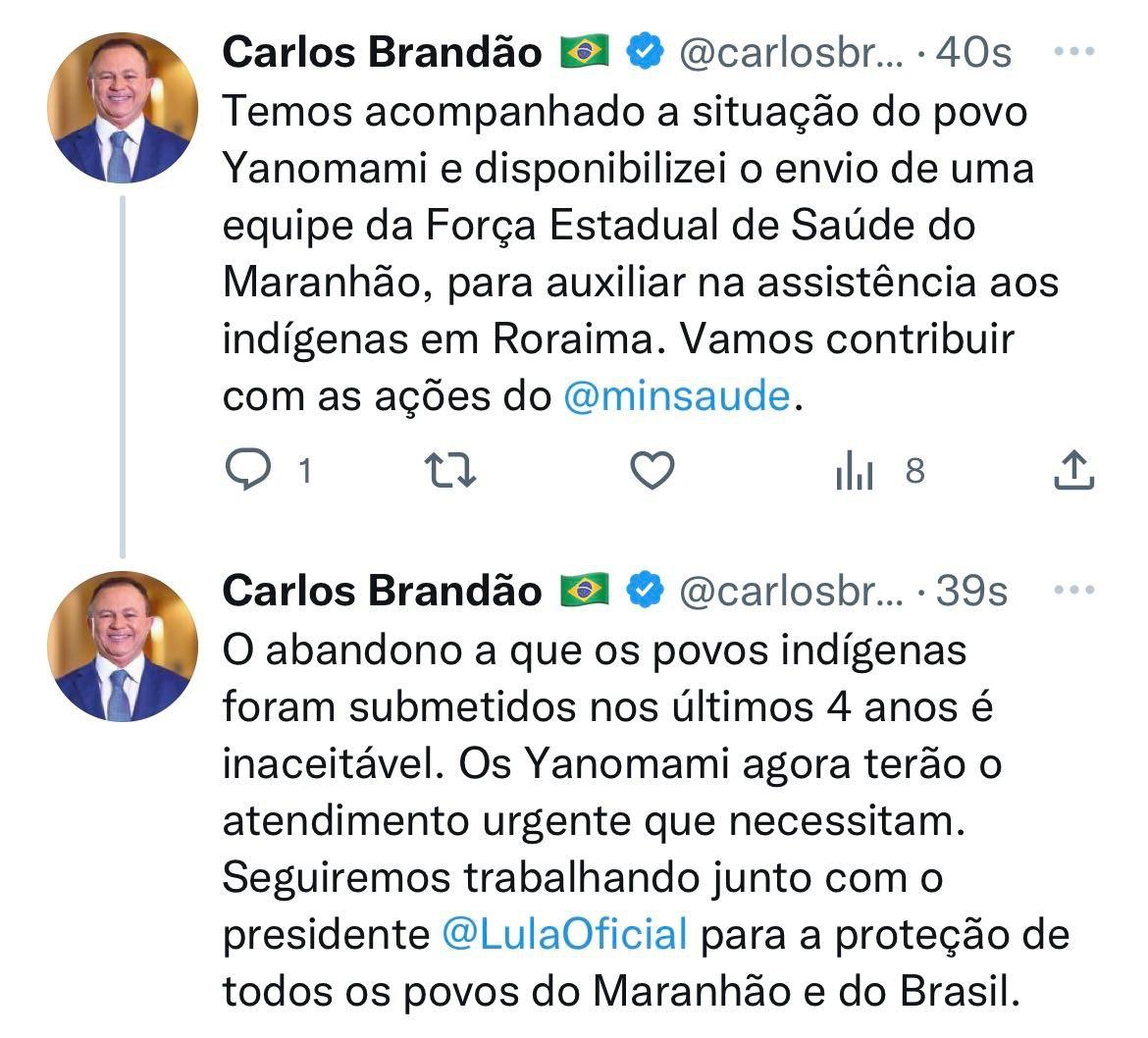Open the 40s timestamp of first tweet
Viewport: 1148px width, 1038px height.
[x=973, y=52]
